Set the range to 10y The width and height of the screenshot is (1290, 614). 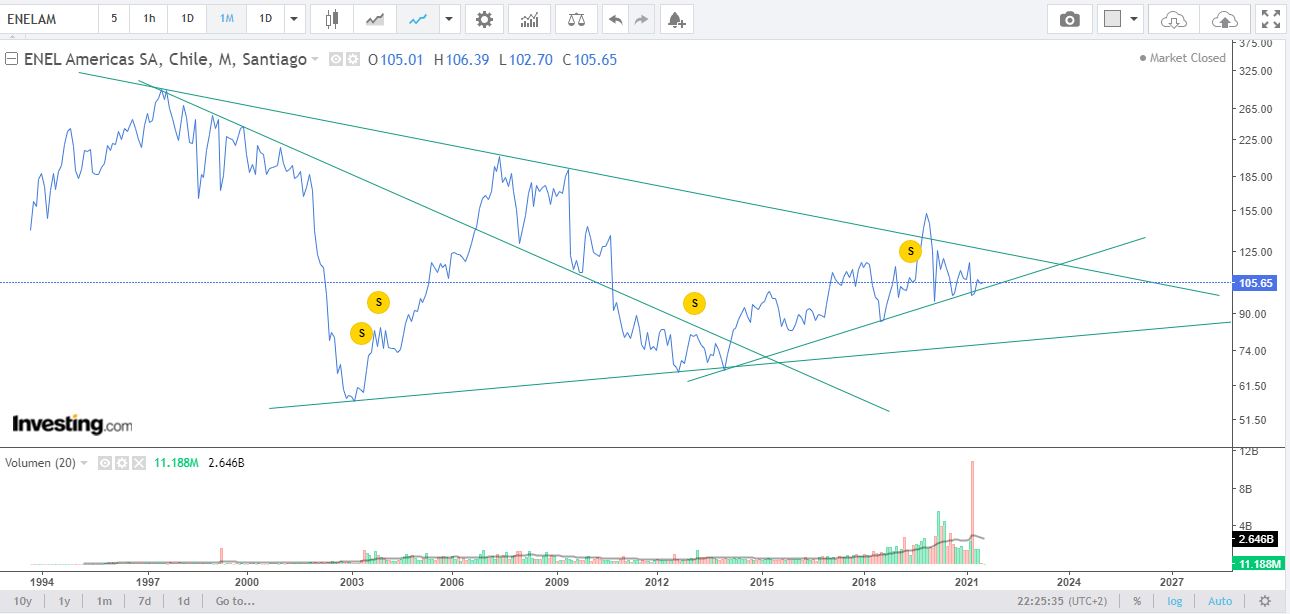click(22, 601)
